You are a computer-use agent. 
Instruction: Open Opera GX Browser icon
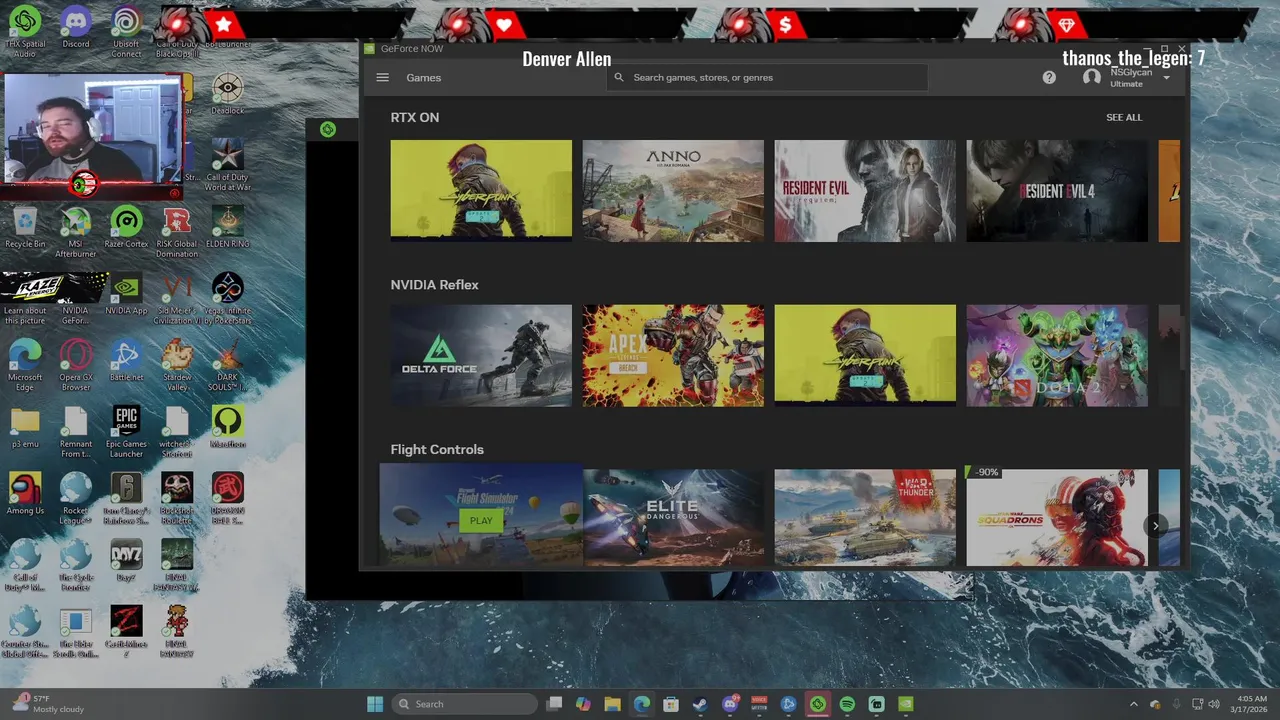click(76, 365)
